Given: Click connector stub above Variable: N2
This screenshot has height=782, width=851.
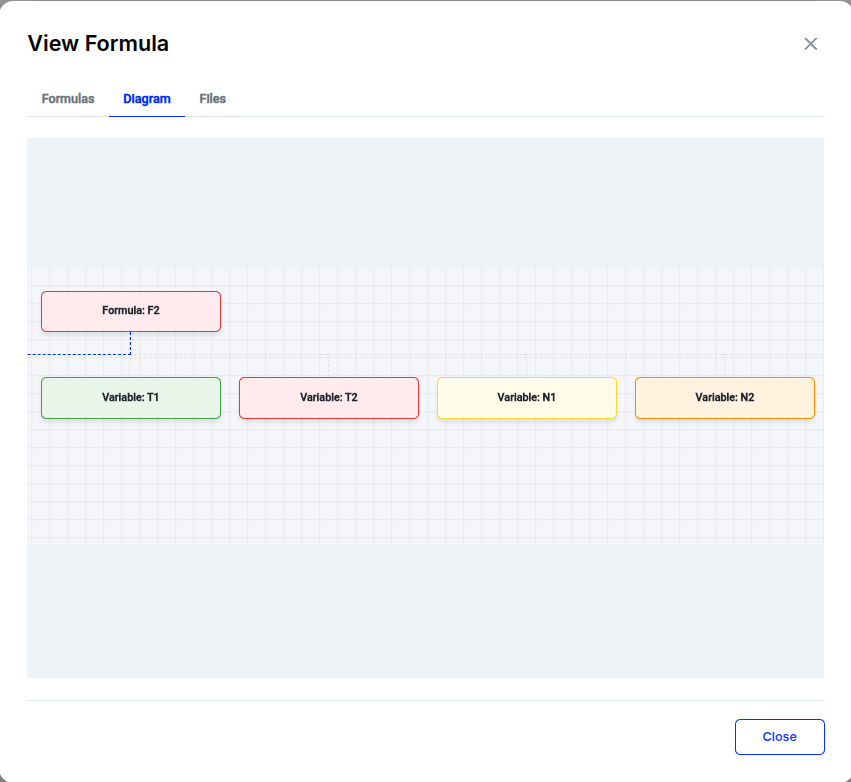Looking at the screenshot, I should coord(725,365).
